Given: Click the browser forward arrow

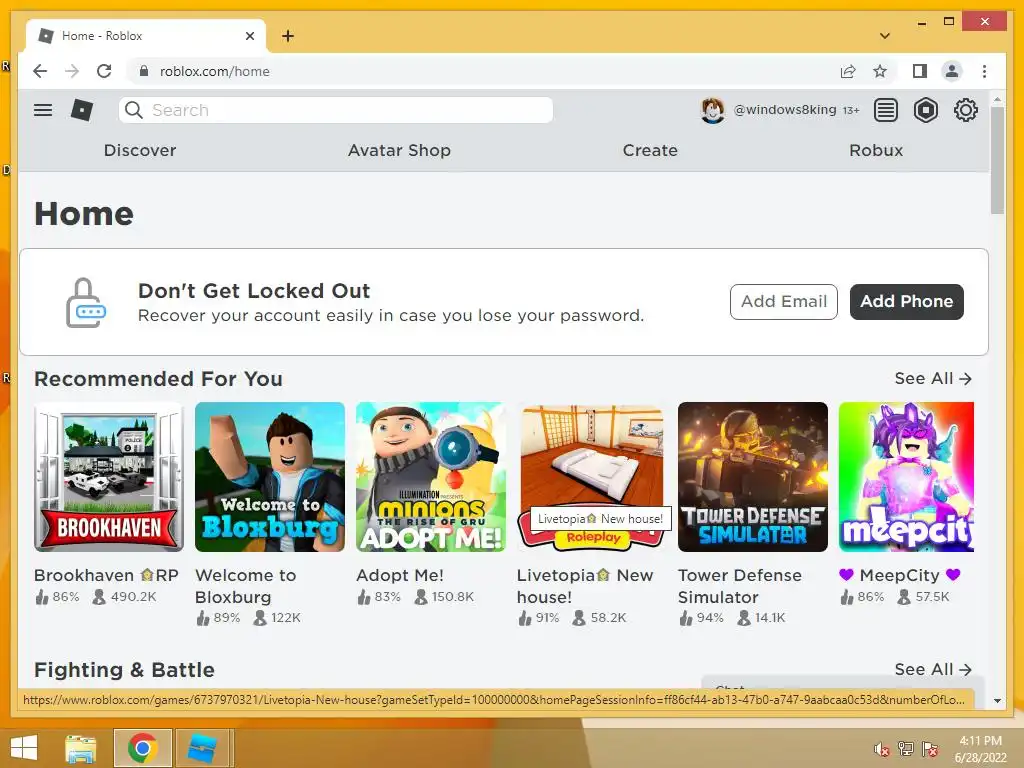Looking at the screenshot, I should pyautogui.click(x=72, y=71).
